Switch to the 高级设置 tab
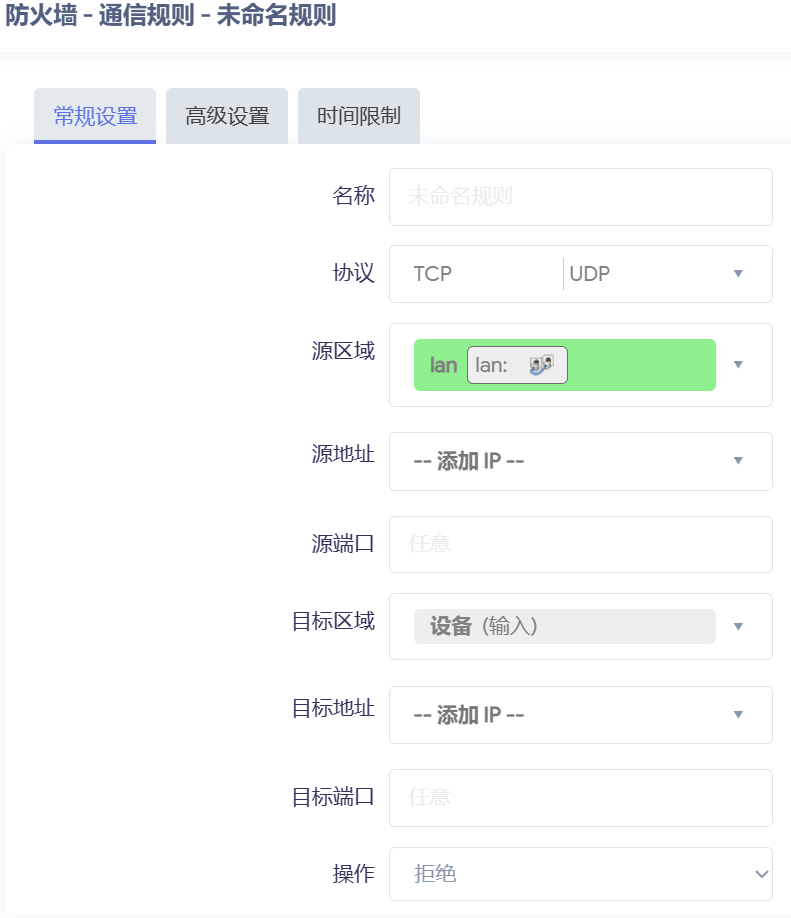Screen dimensions: 791x918 coord(226,115)
